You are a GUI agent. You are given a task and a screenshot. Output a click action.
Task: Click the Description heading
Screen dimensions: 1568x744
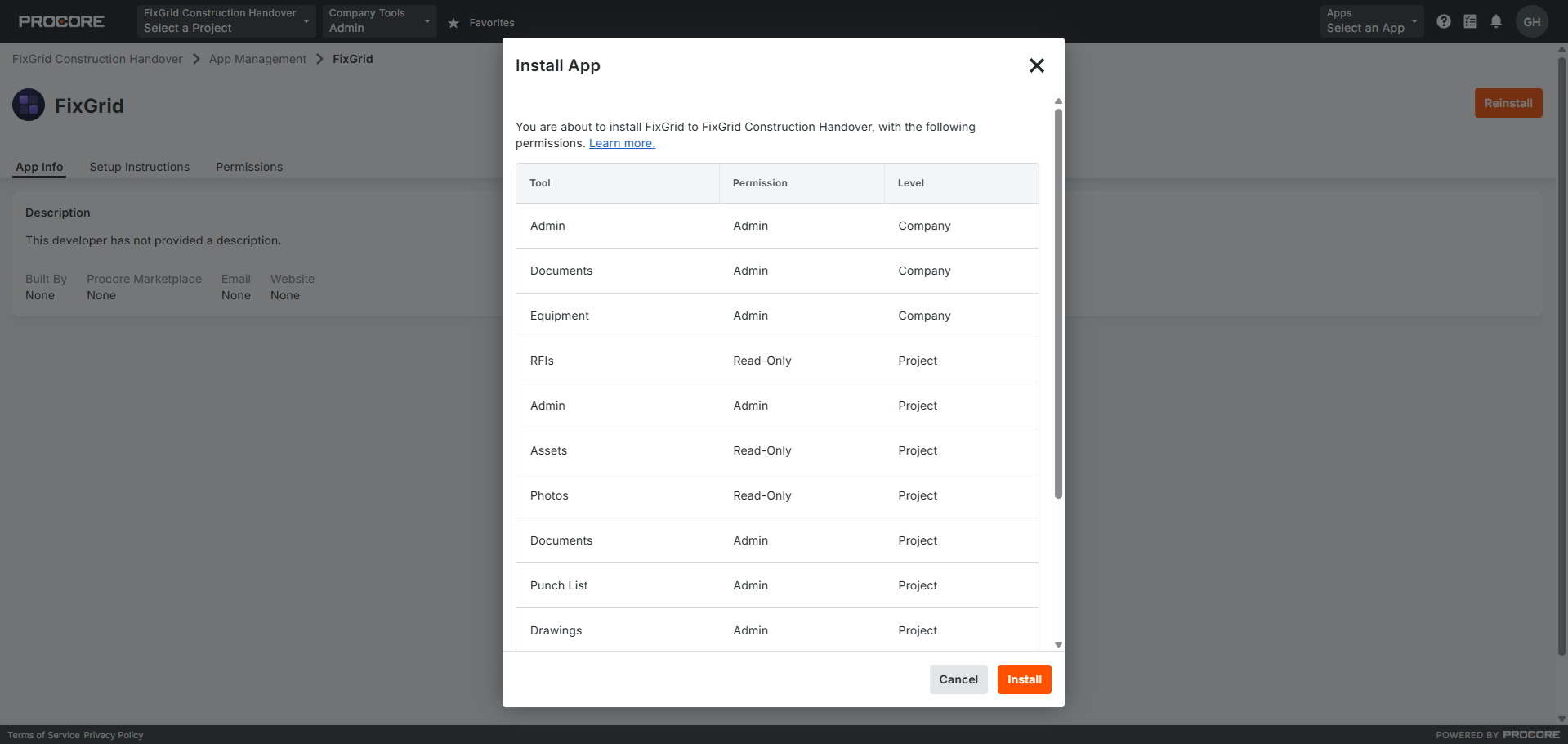coord(58,213)
